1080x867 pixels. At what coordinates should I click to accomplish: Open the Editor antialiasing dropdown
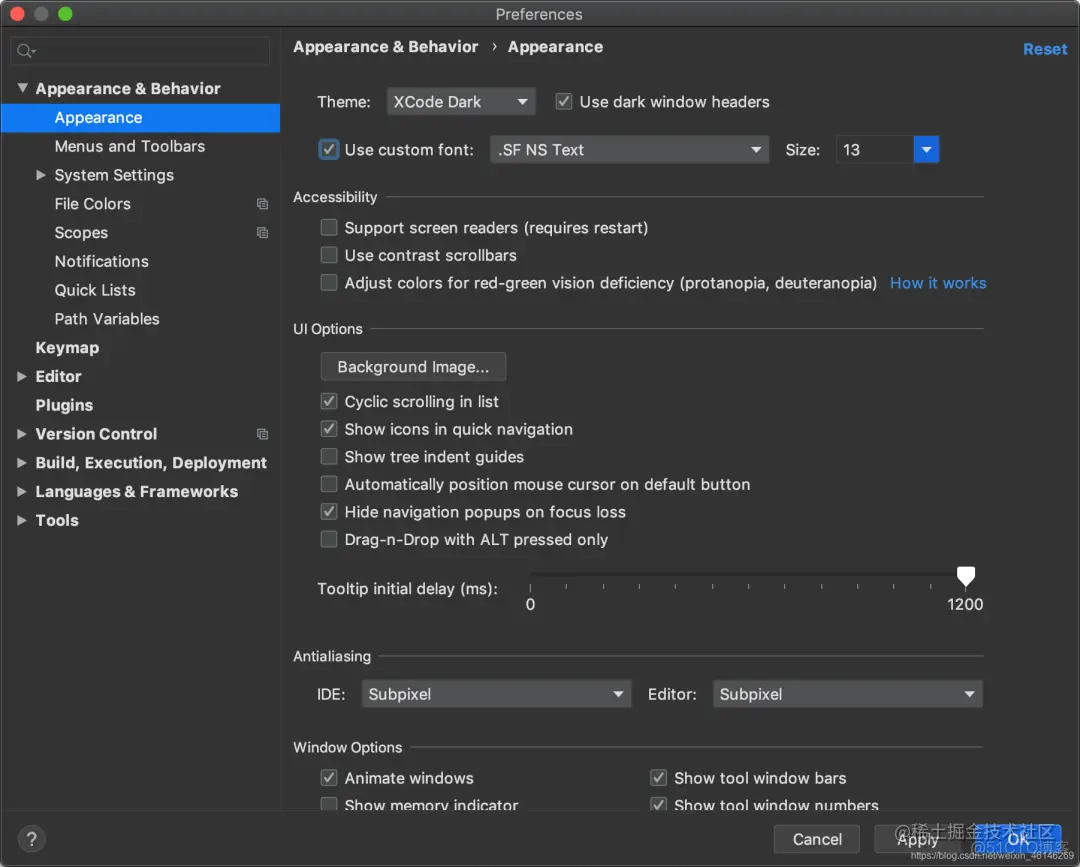847,693
